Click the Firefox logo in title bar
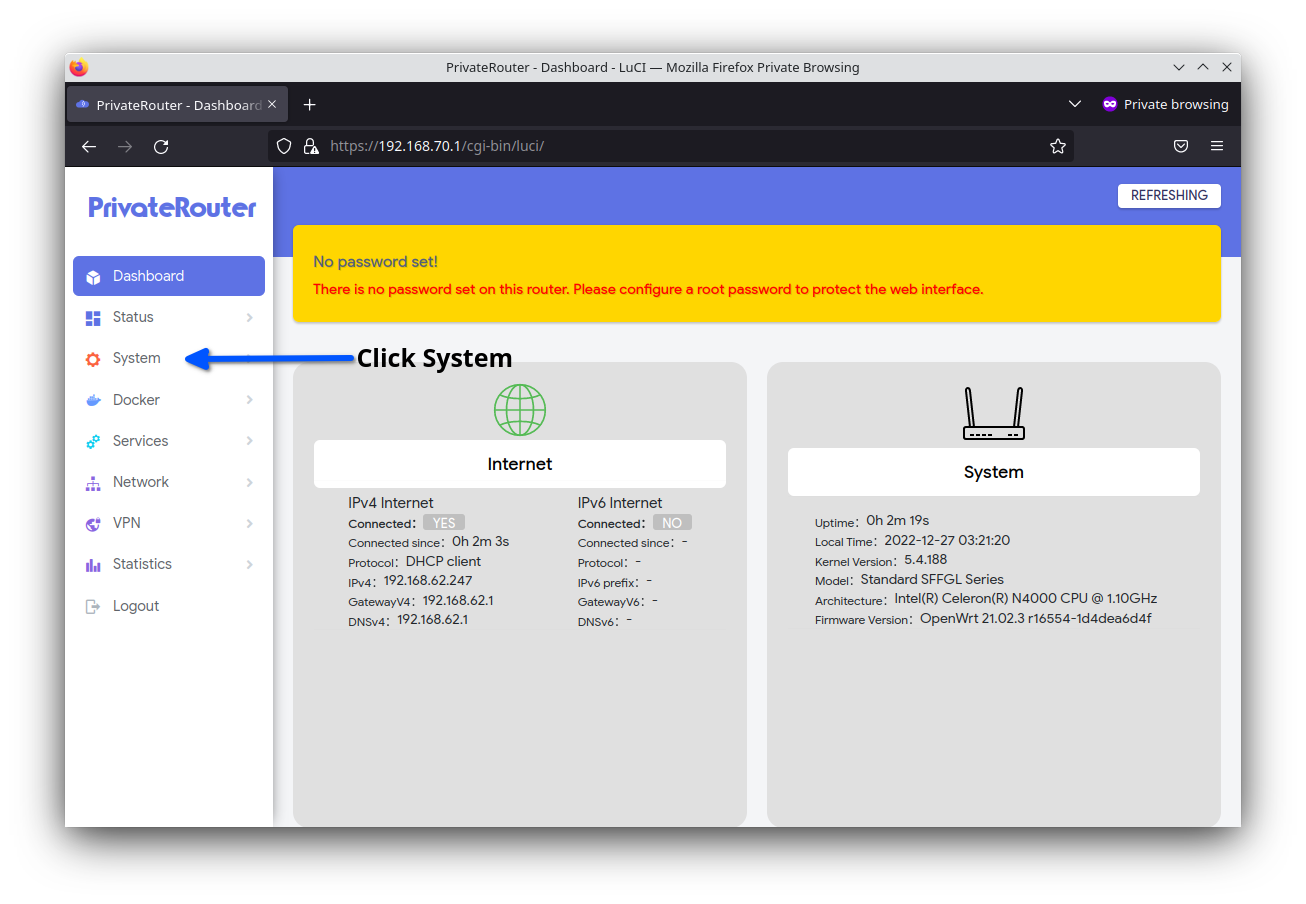The width and height of the screenshot is (1306, 904). [79, 67]
